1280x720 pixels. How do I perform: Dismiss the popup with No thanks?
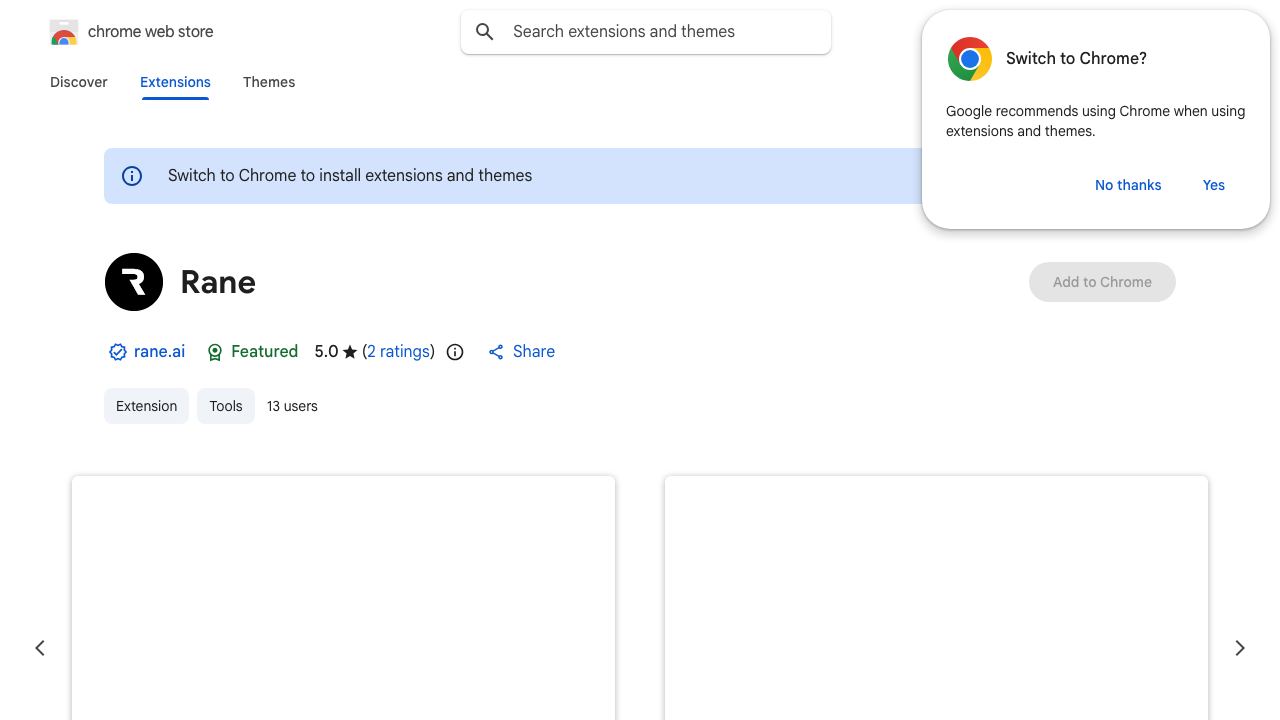point(1128,185)
